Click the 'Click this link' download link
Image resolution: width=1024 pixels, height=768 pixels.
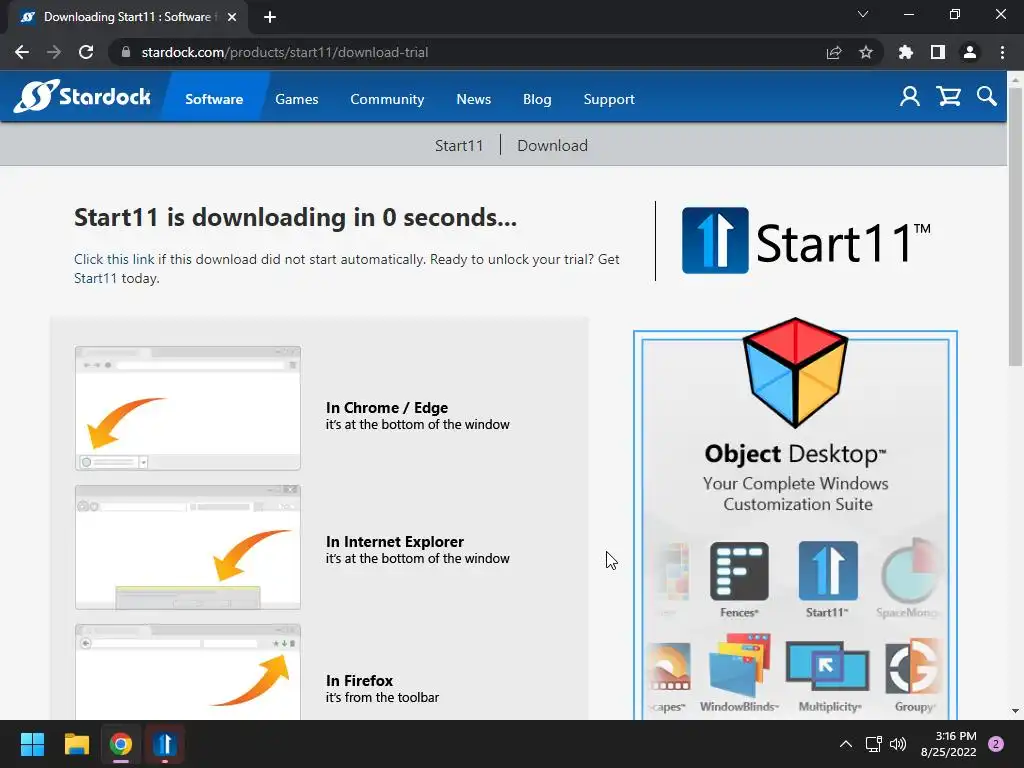(x=114, y=259)
